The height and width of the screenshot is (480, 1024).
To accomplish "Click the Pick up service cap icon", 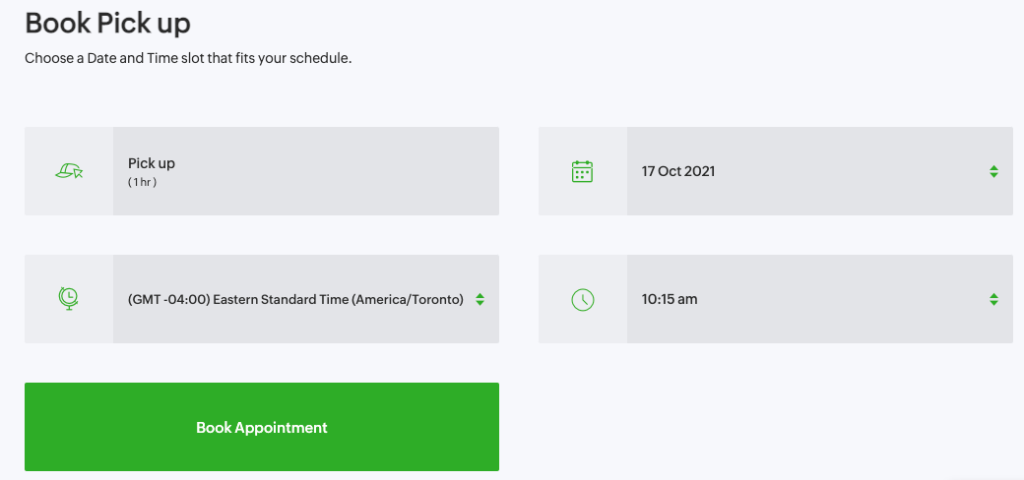I will point(69,172).
